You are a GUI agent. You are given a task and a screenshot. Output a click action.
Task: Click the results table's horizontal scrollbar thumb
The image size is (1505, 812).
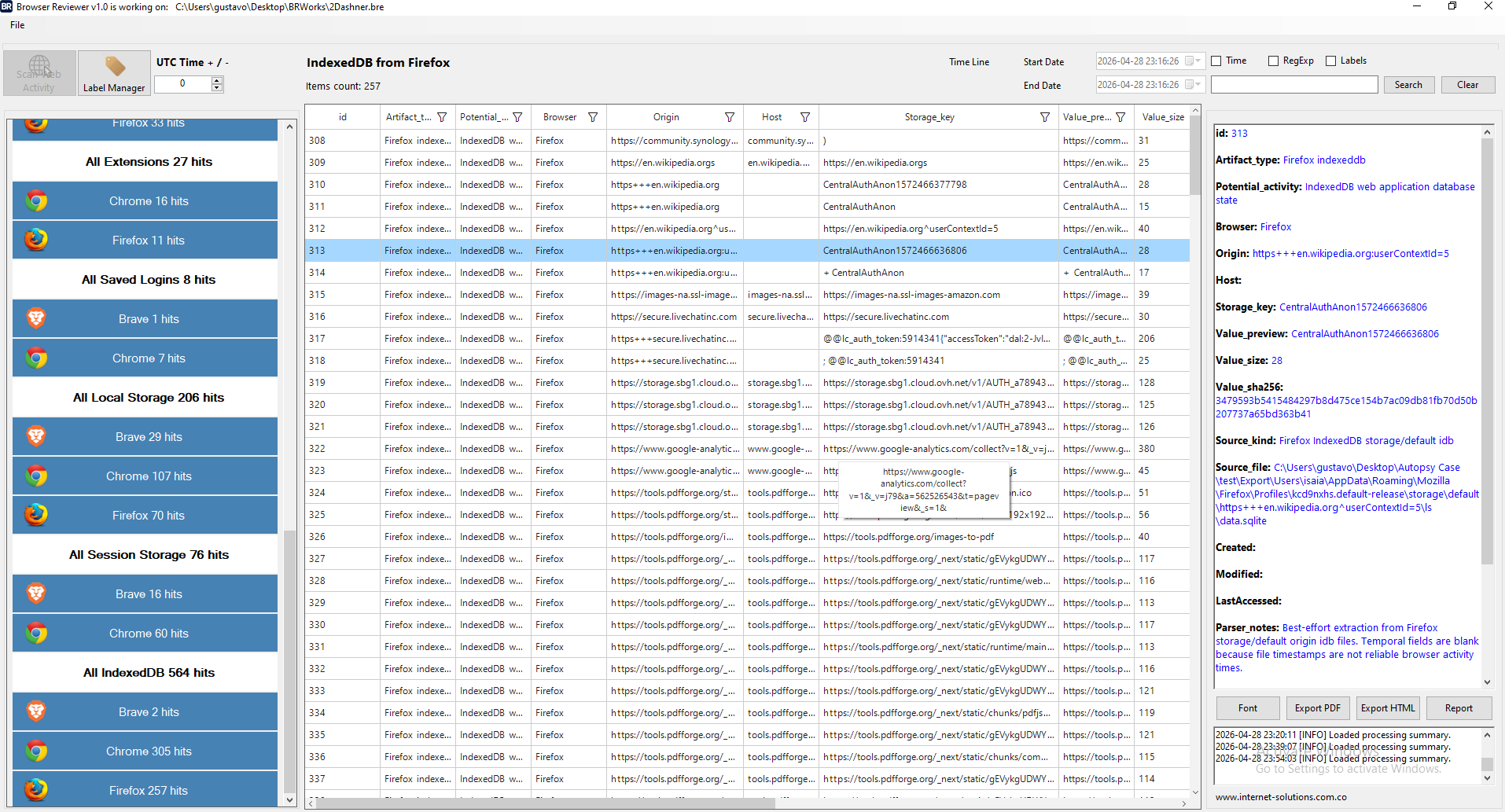[x=546, y=803]
